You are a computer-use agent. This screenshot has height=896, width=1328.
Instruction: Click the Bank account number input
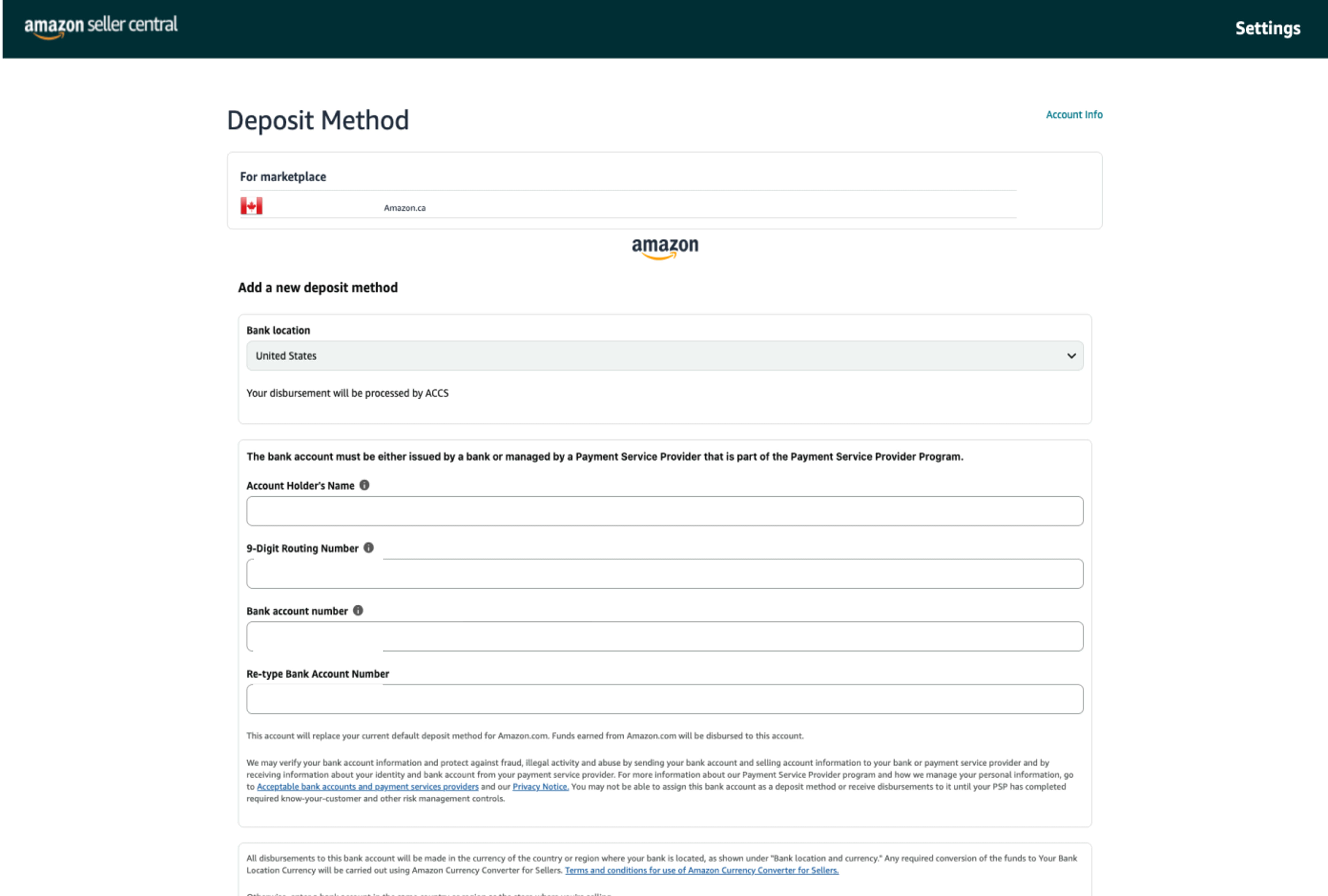coord(664,637)
